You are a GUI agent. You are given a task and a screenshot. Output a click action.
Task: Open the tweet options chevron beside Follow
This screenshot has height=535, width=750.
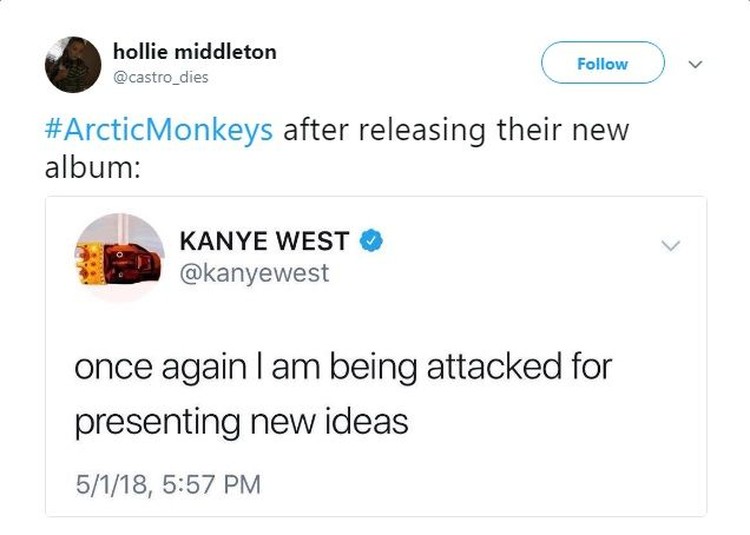pos(695,64)
